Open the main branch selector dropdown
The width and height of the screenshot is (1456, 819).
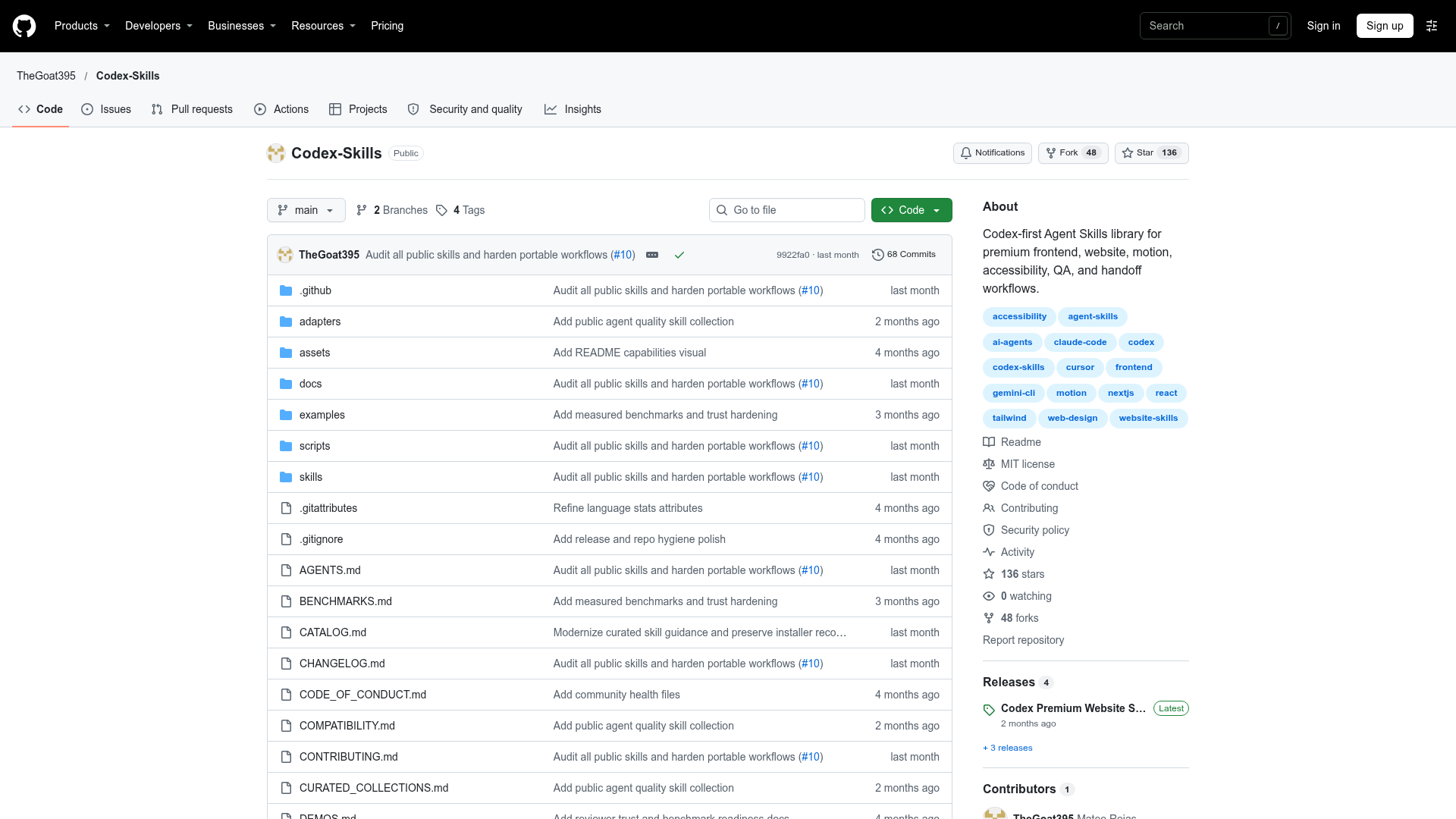(x=306, y=210)
